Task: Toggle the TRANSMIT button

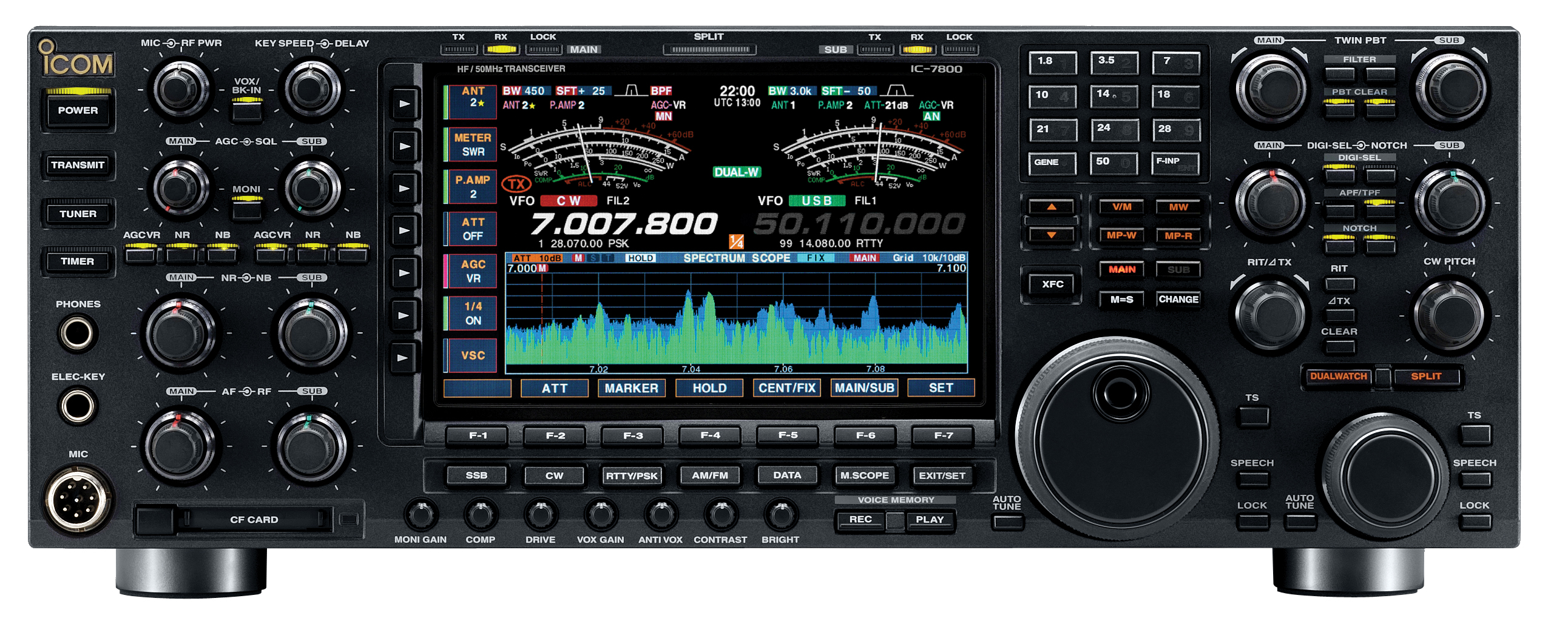Action: (78, 165)
